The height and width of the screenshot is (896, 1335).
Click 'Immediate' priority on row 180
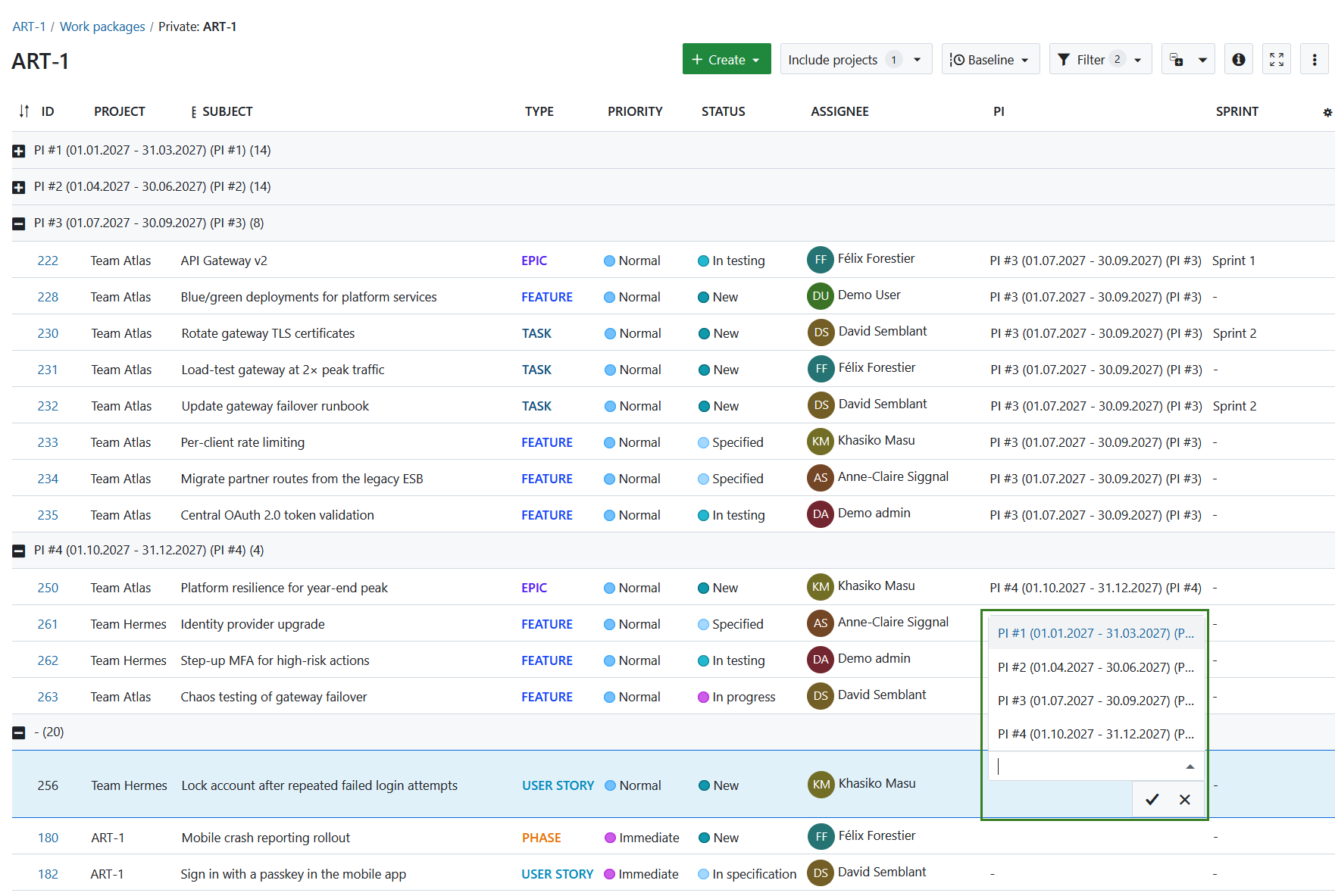(642, 838)
